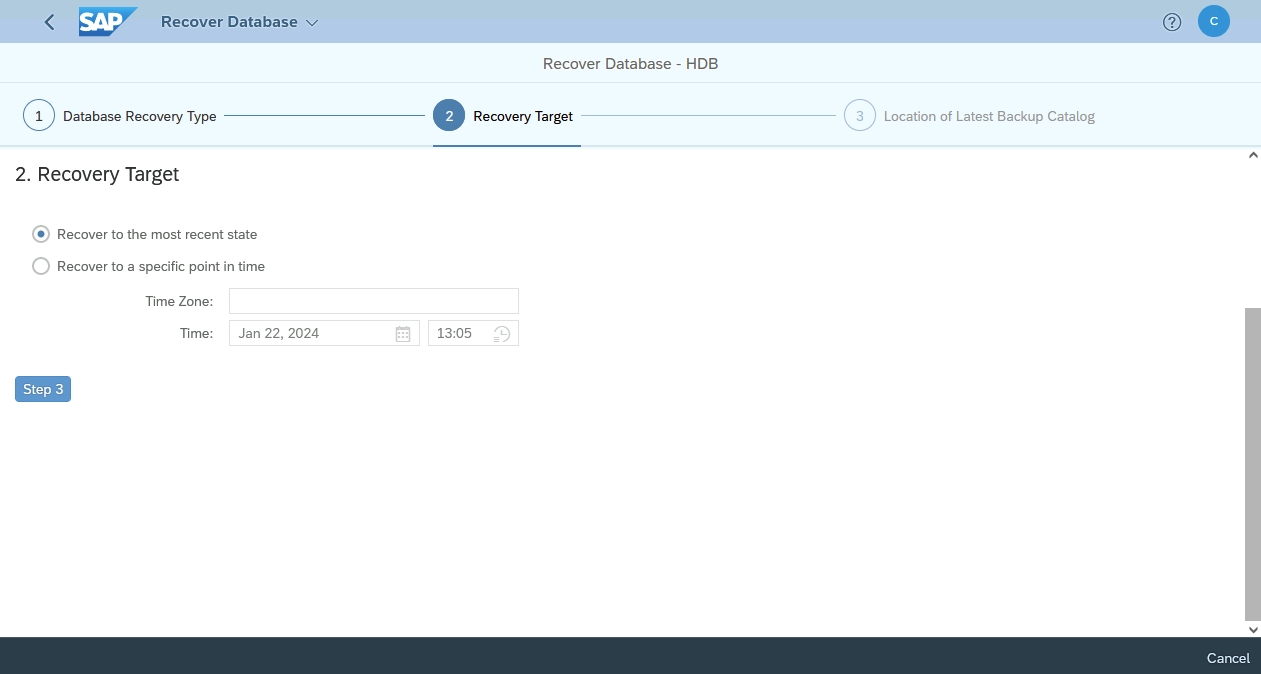Select Recover to the most recent state
The image size is (1261, 674).
[41, 234]
